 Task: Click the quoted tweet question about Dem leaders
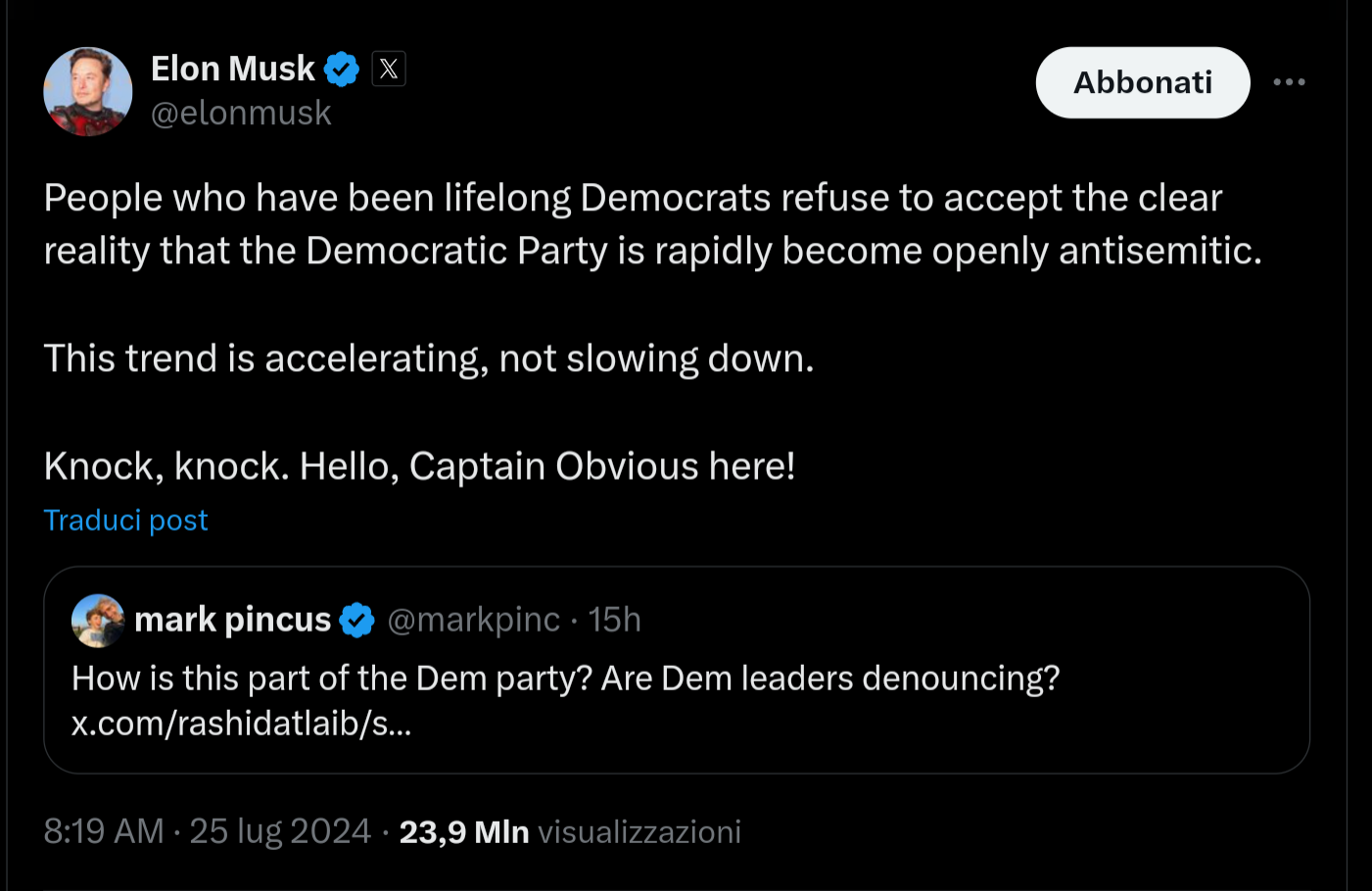564,678
